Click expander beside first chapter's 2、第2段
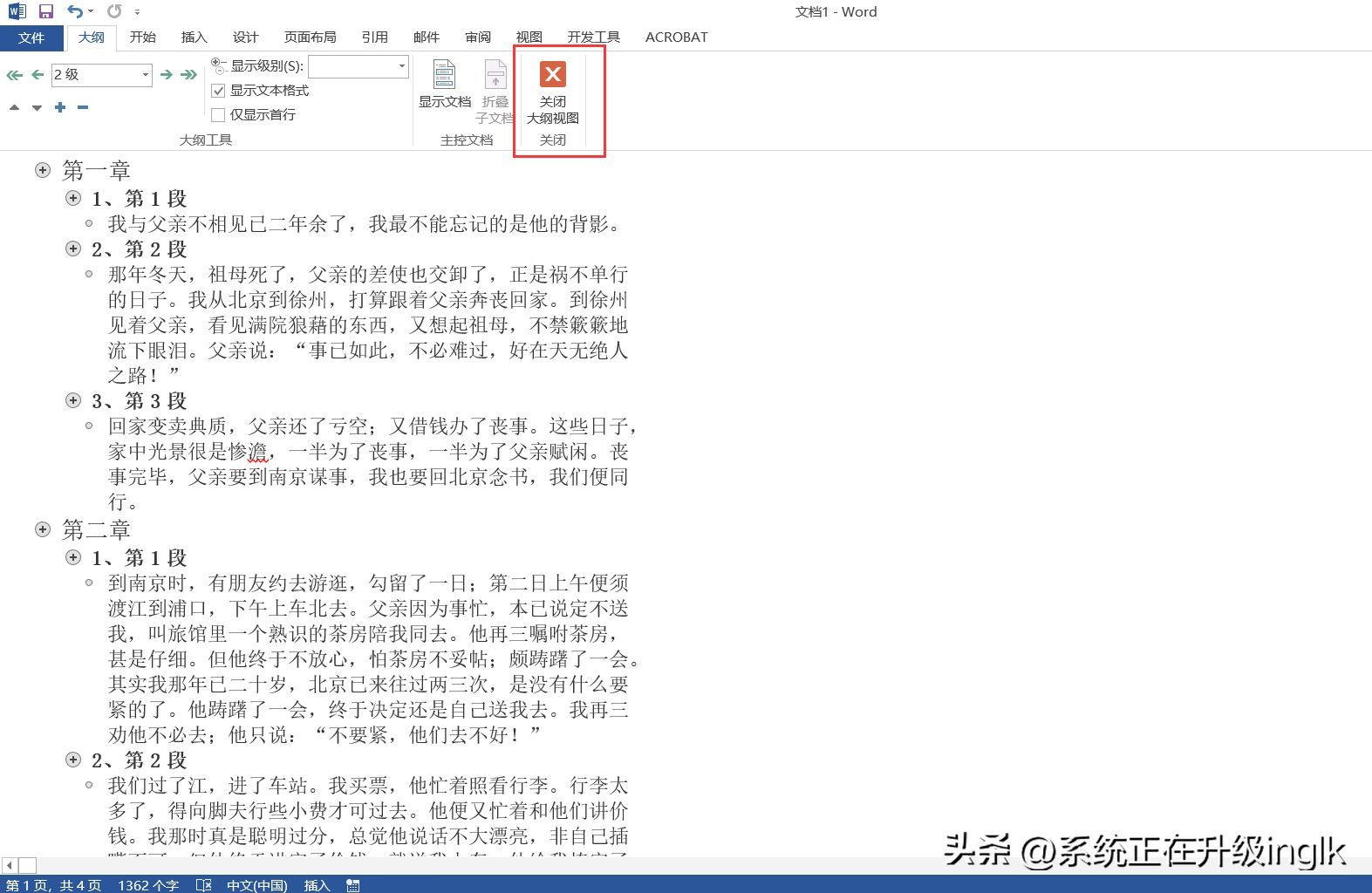This screenshot has height=893, width=1372. click(x=73, y=249)
